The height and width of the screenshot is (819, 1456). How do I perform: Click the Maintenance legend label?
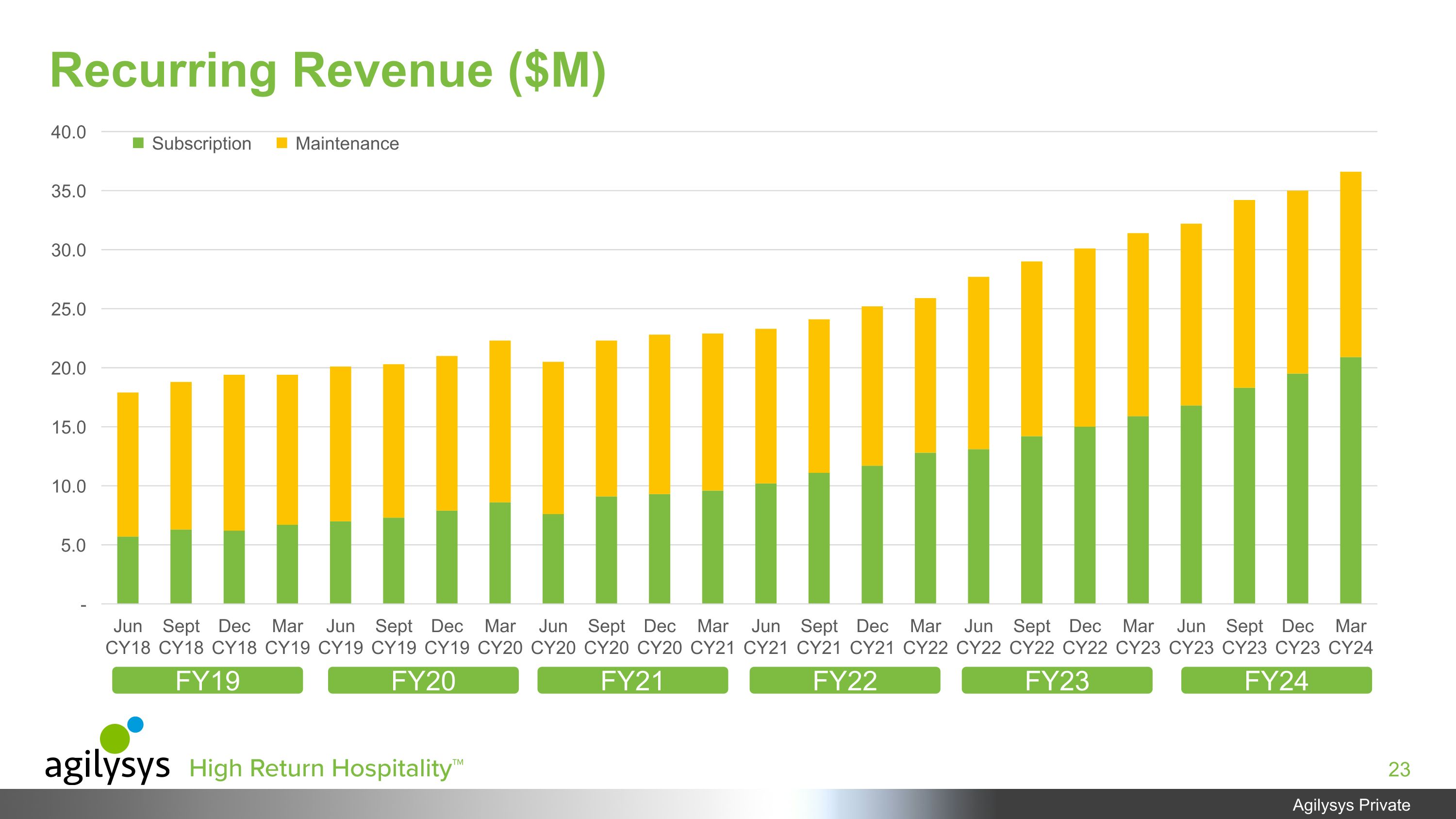[x=347, y=144]
